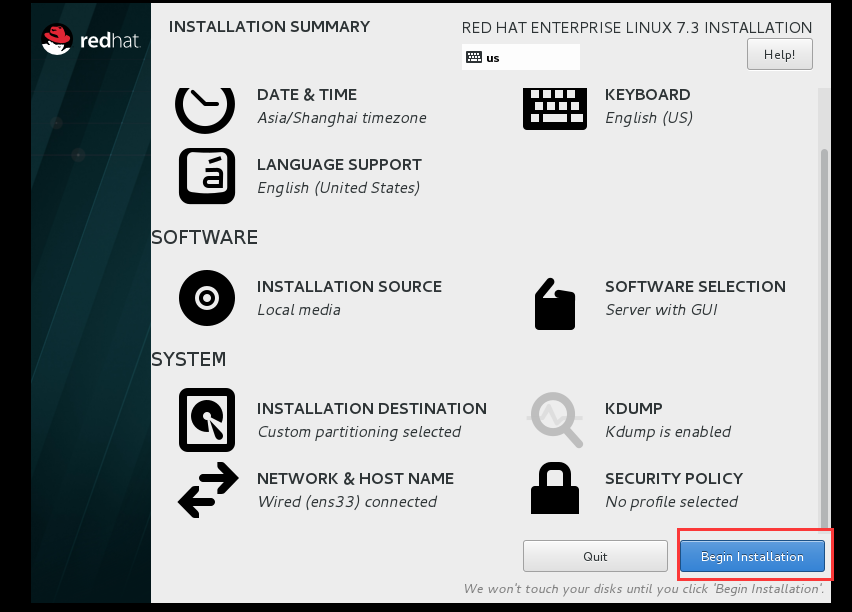This screenshot has width=852, height=612.
Task: Click 'Local media' text
Action: (299, 310)
